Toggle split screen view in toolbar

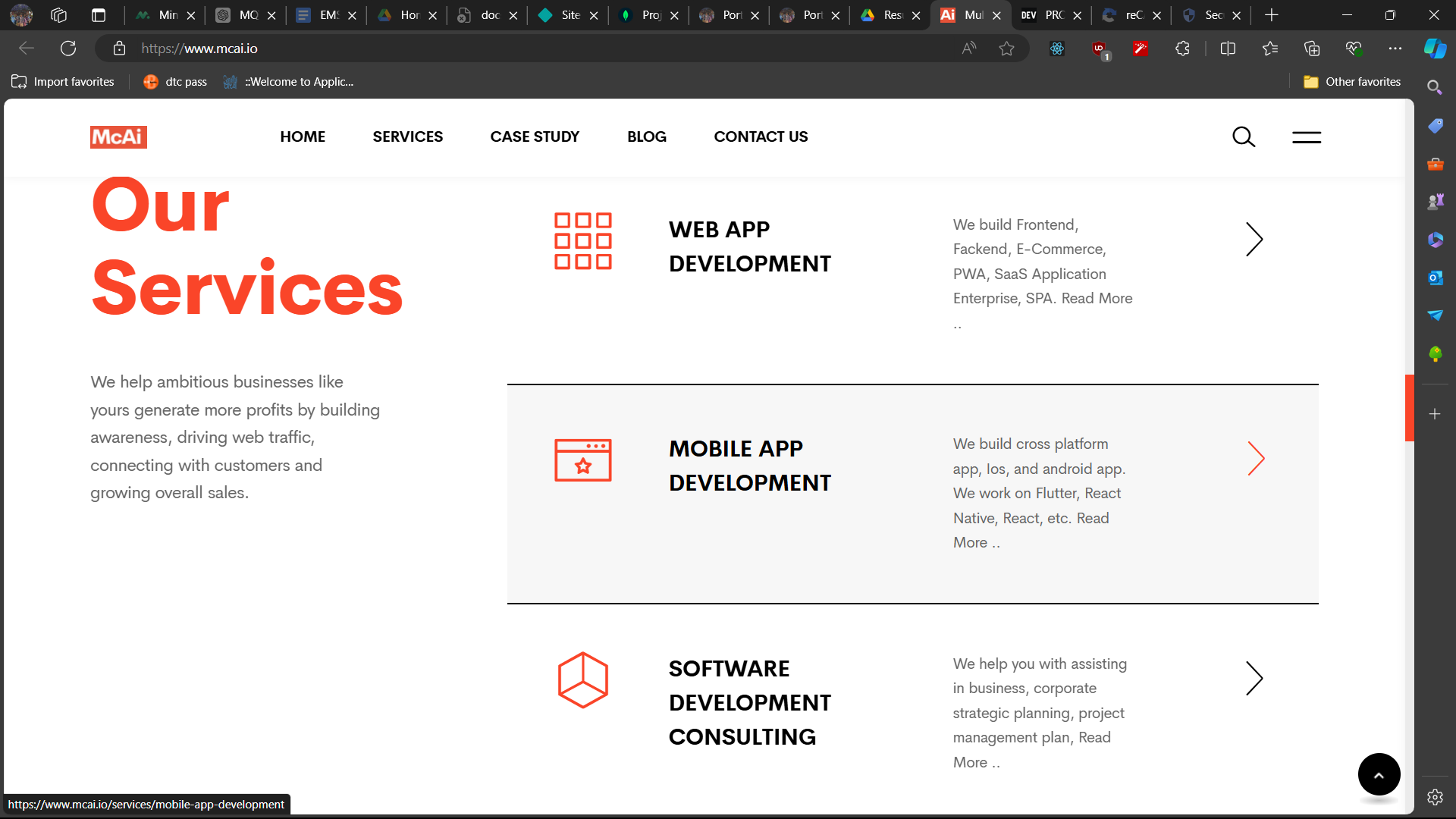point(1228,49)
